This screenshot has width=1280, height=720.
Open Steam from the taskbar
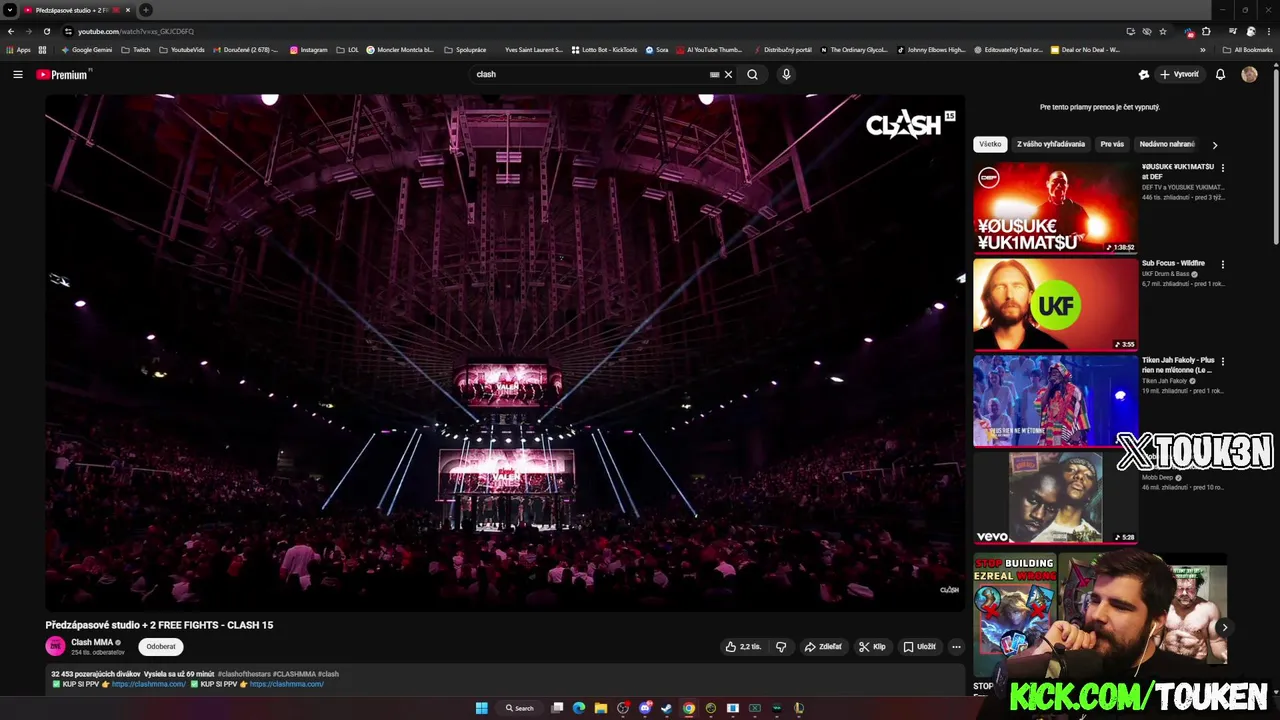pyautogui.click(x=667, y=708)
